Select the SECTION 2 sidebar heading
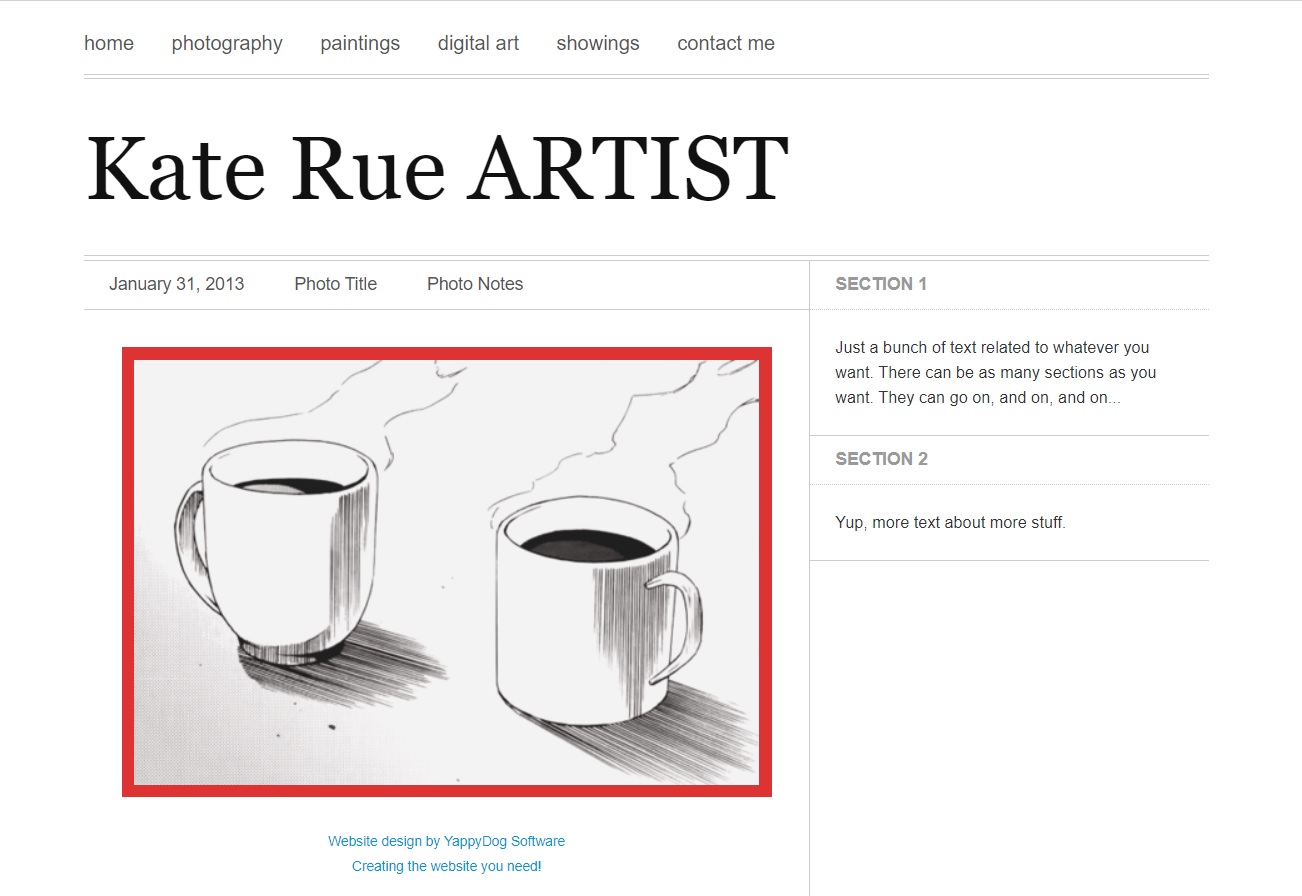1302x896 pixels. tap(881, 459)
